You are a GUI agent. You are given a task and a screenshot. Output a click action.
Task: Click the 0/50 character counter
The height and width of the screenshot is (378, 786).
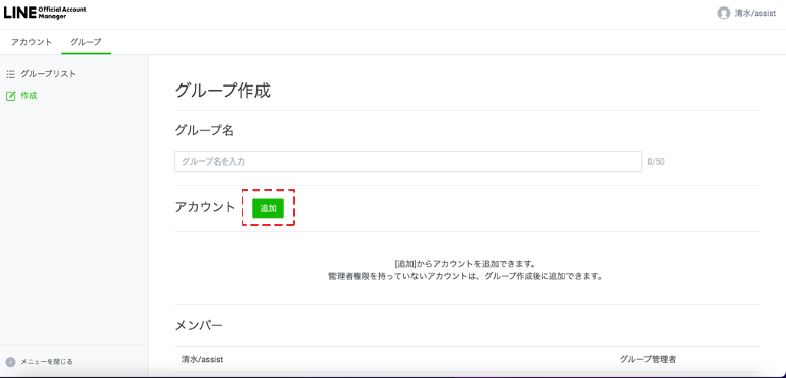(656, 162)
